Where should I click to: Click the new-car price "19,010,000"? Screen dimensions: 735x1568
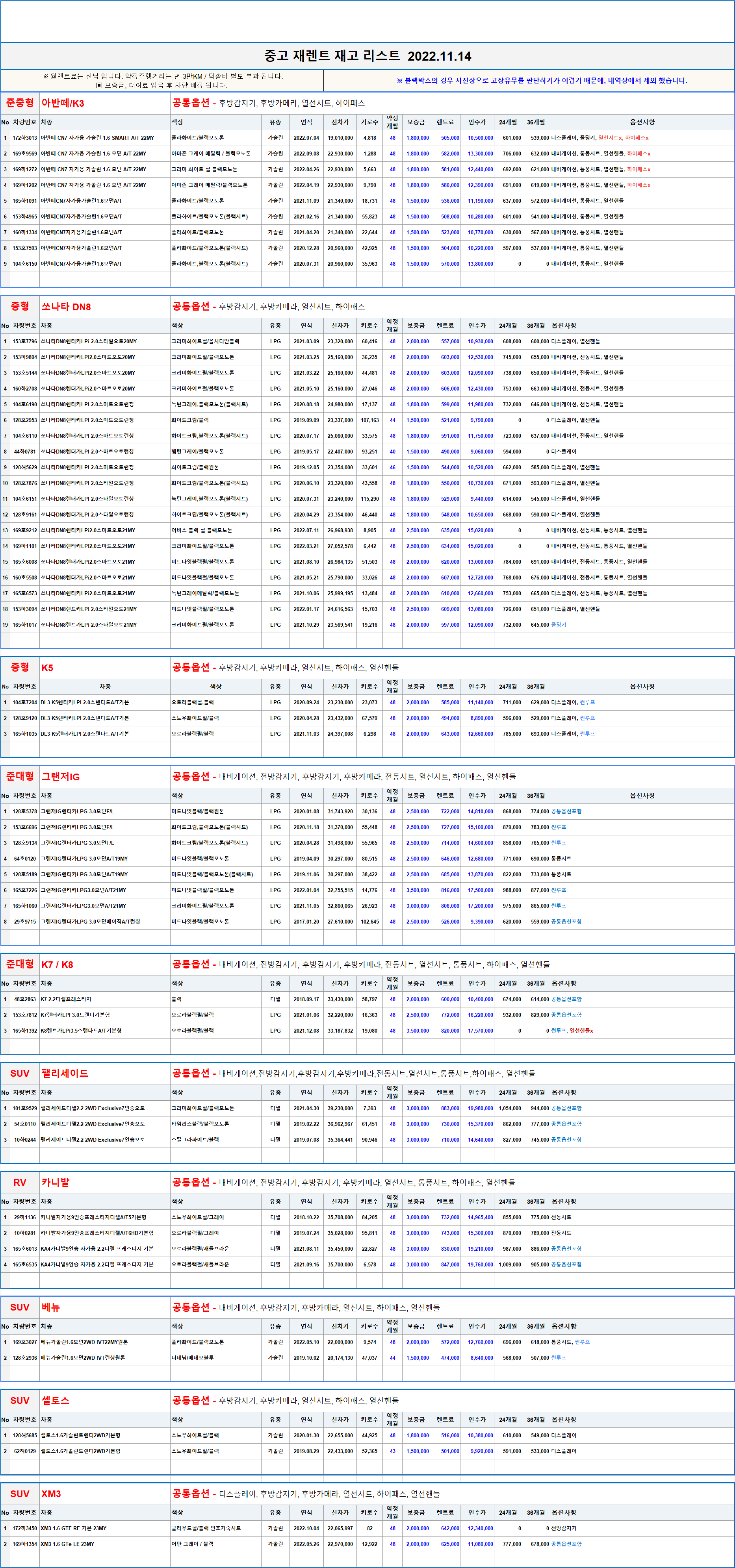(340, 138)
